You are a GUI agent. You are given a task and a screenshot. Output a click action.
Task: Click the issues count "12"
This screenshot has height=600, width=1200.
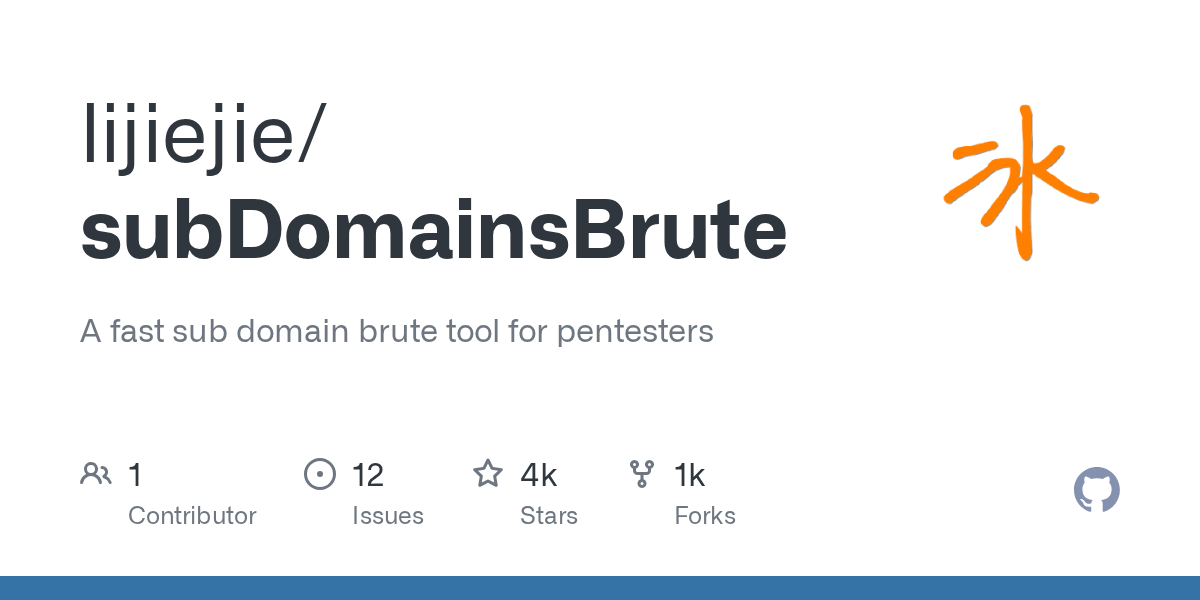tap(367, 475)
